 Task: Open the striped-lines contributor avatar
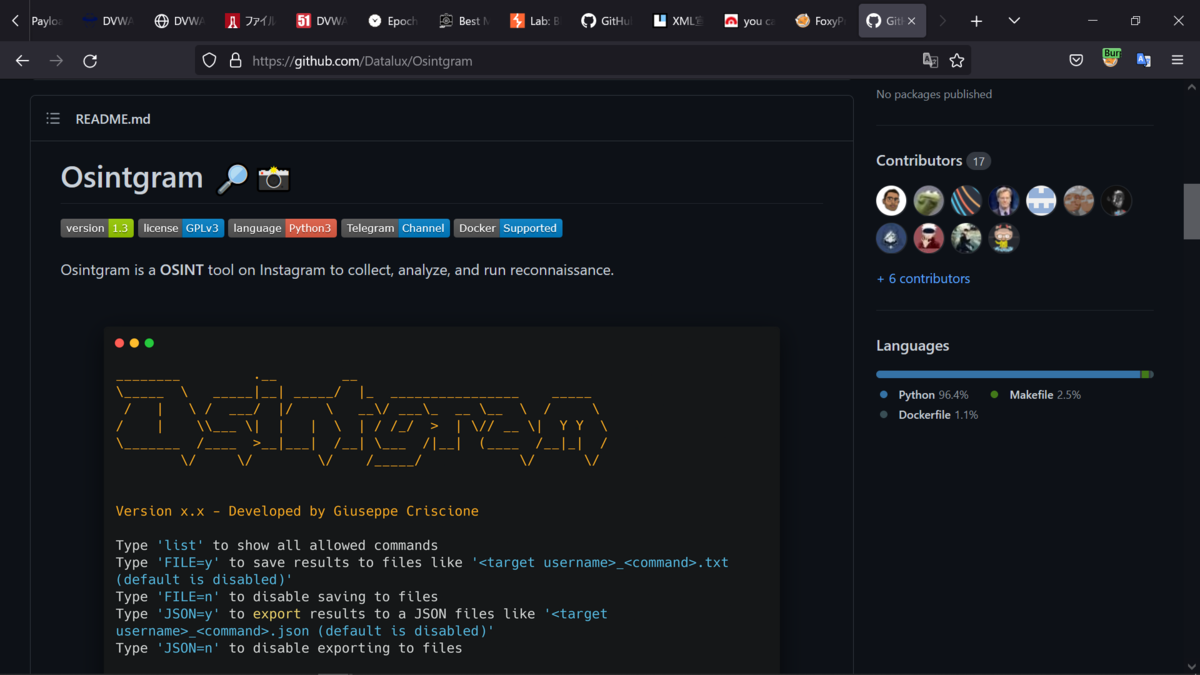pos(966,201)
